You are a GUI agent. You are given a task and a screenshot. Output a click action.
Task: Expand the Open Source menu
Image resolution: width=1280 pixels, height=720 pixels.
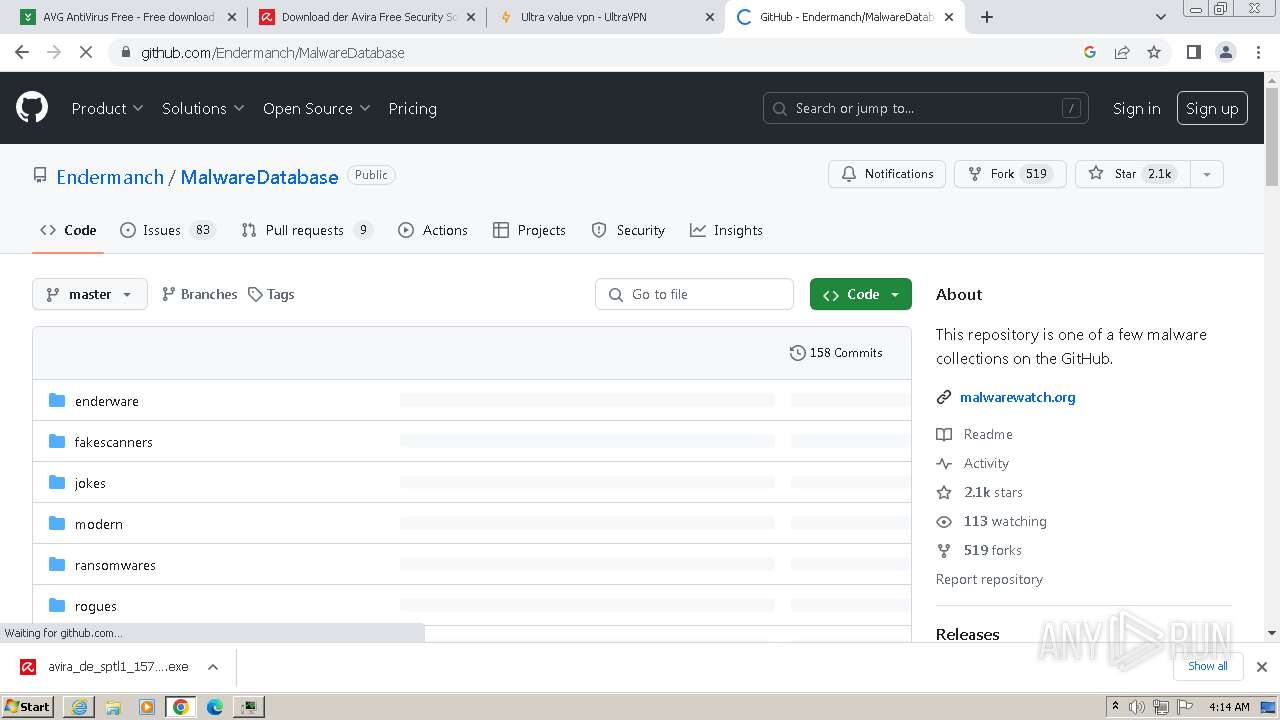[x=316, y=108]
